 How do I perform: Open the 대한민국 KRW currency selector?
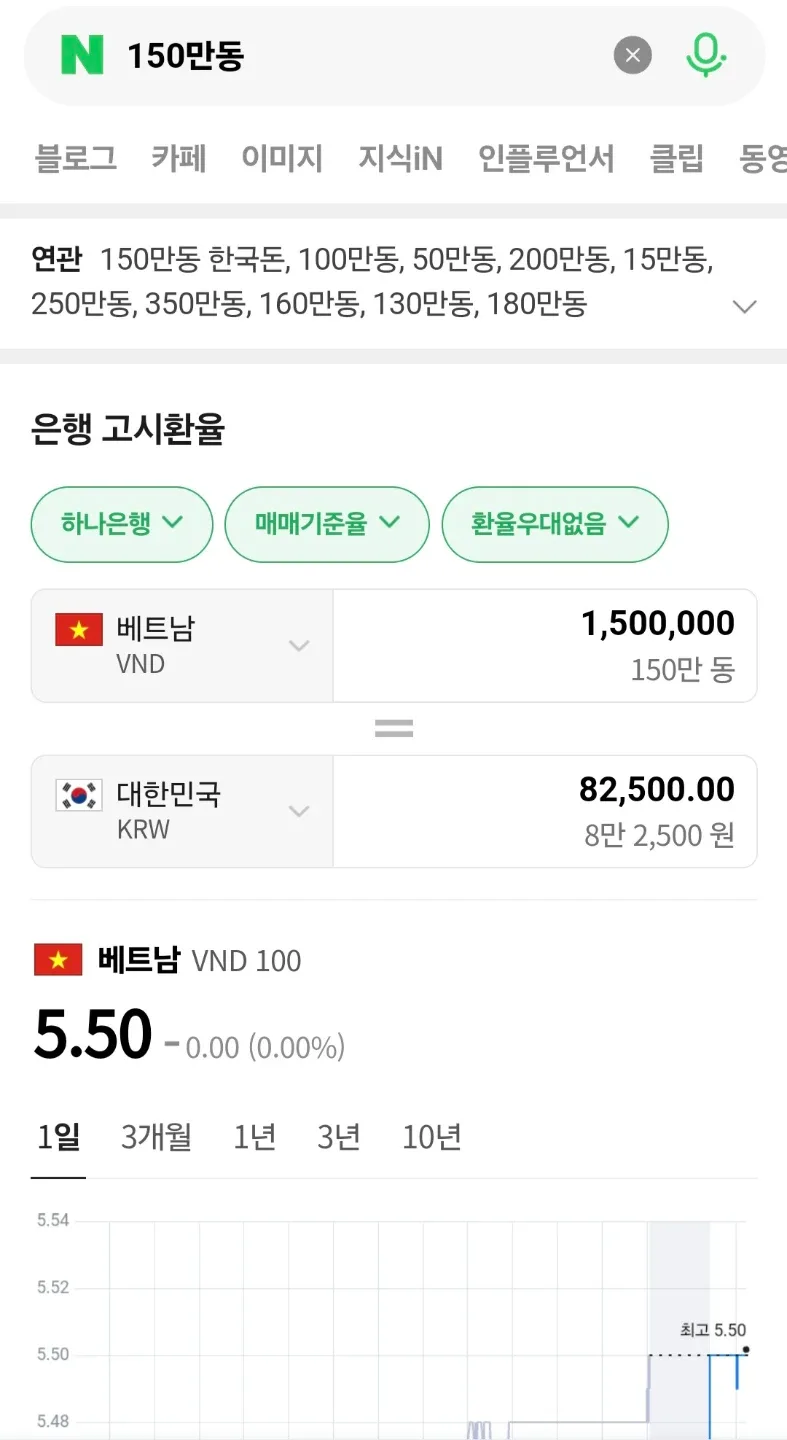pos(182,811)
